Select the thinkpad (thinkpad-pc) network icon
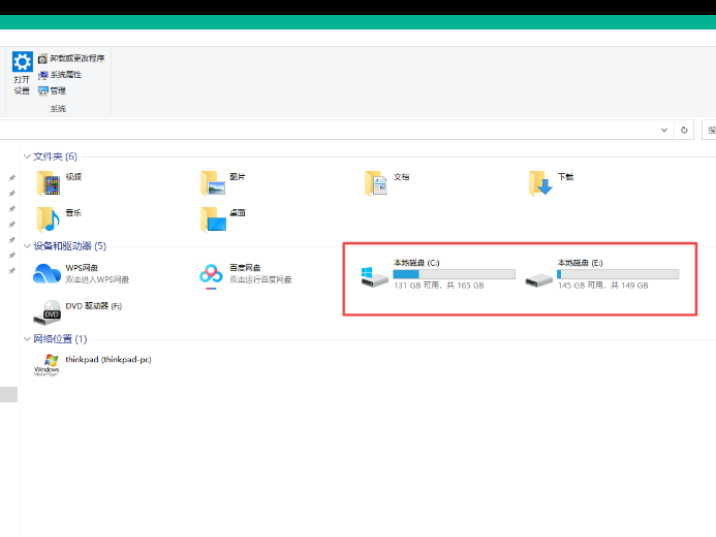This screenshot has width=716, height=537. (47, 365)
